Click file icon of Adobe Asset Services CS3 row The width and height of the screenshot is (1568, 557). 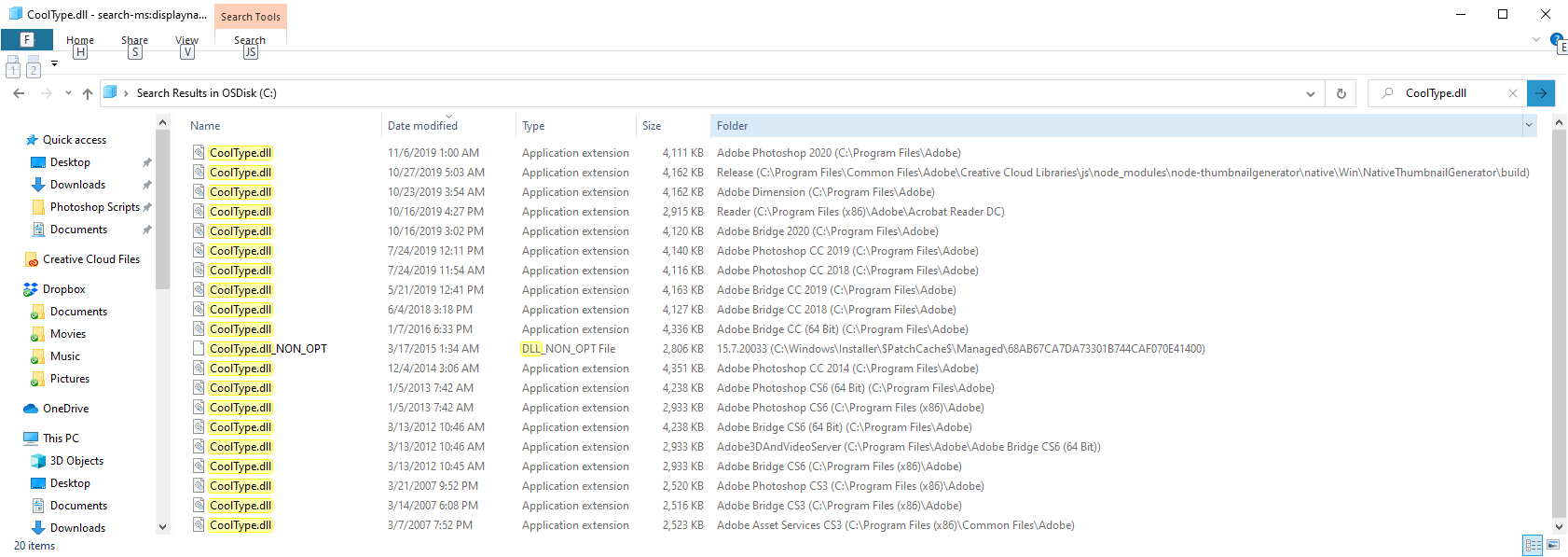pyautogui.click(x=199, y=524)
